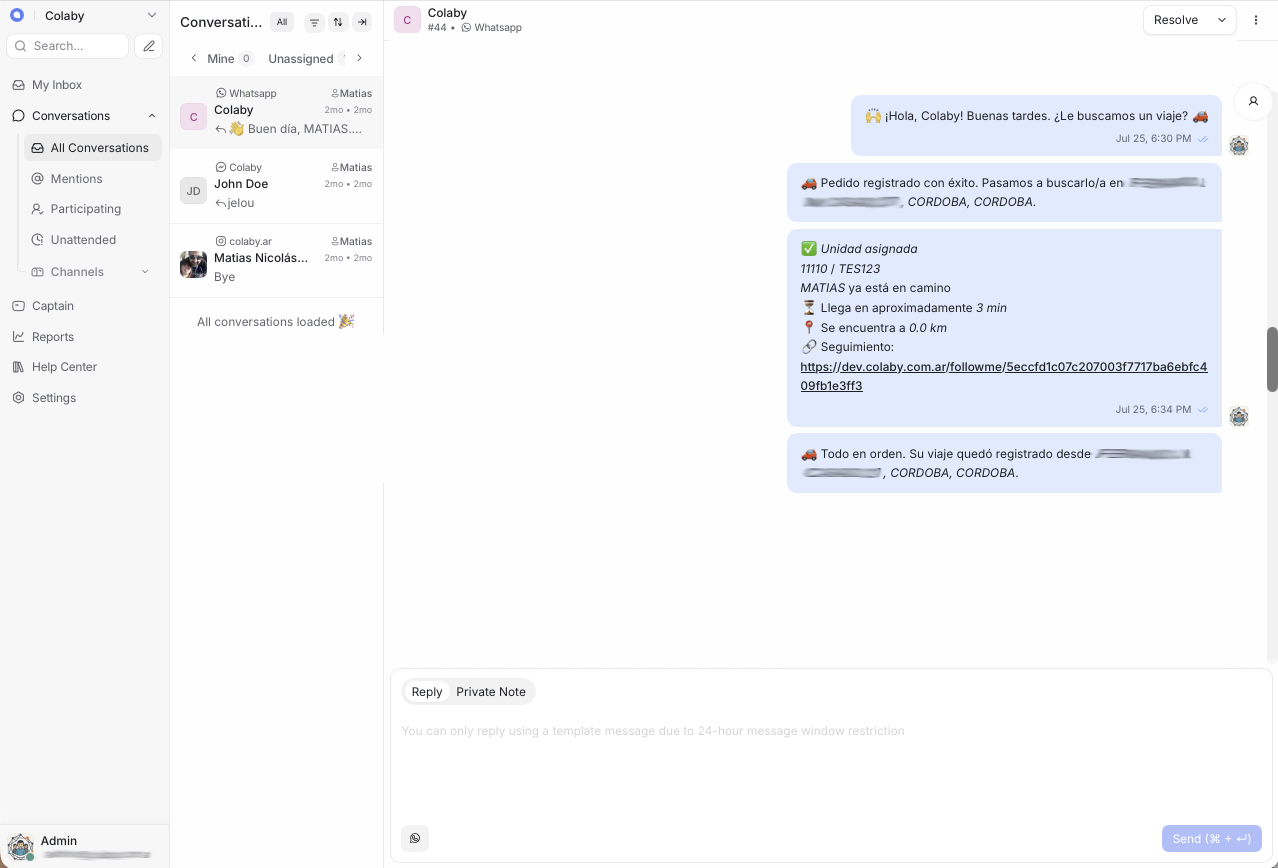Click the Mentions at-sign icon
1278x868 pixels.
pyautogui.click(x=38, y=179)
